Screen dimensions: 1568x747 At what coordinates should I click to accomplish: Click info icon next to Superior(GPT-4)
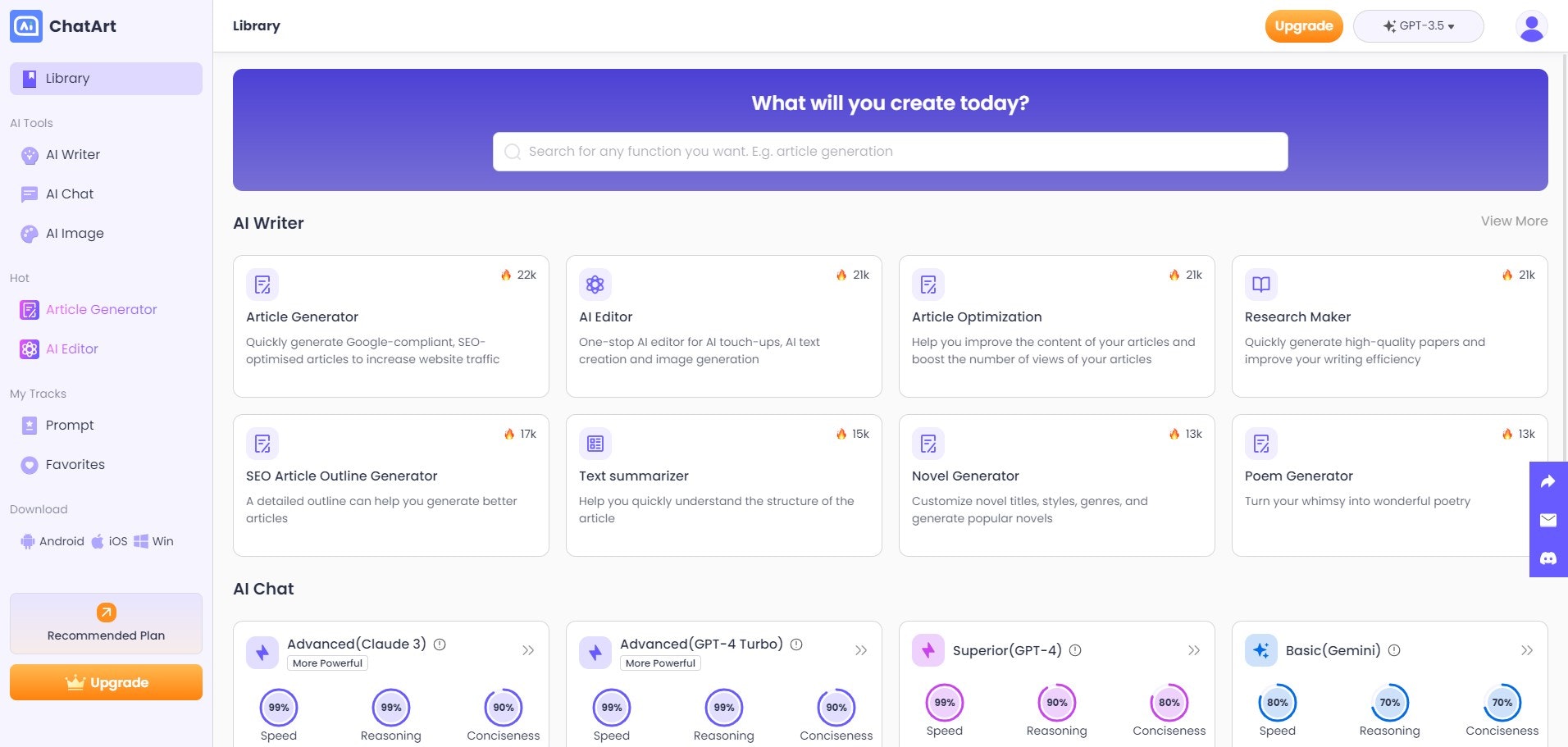point(1075,650)
